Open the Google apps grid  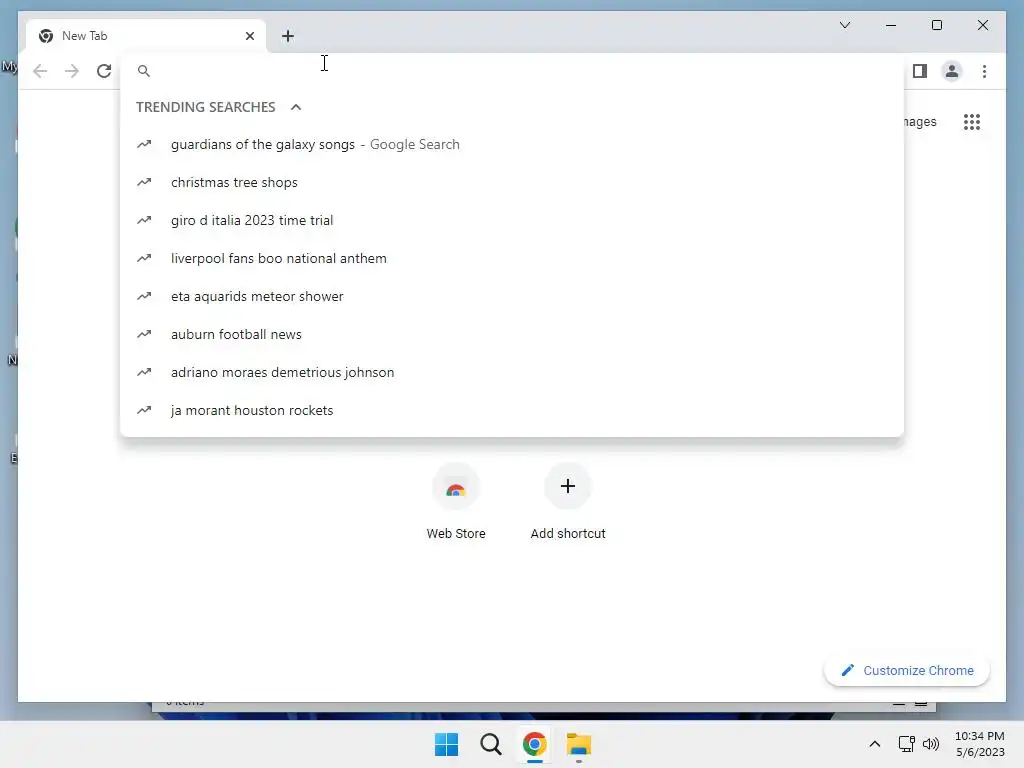[972, 121]
